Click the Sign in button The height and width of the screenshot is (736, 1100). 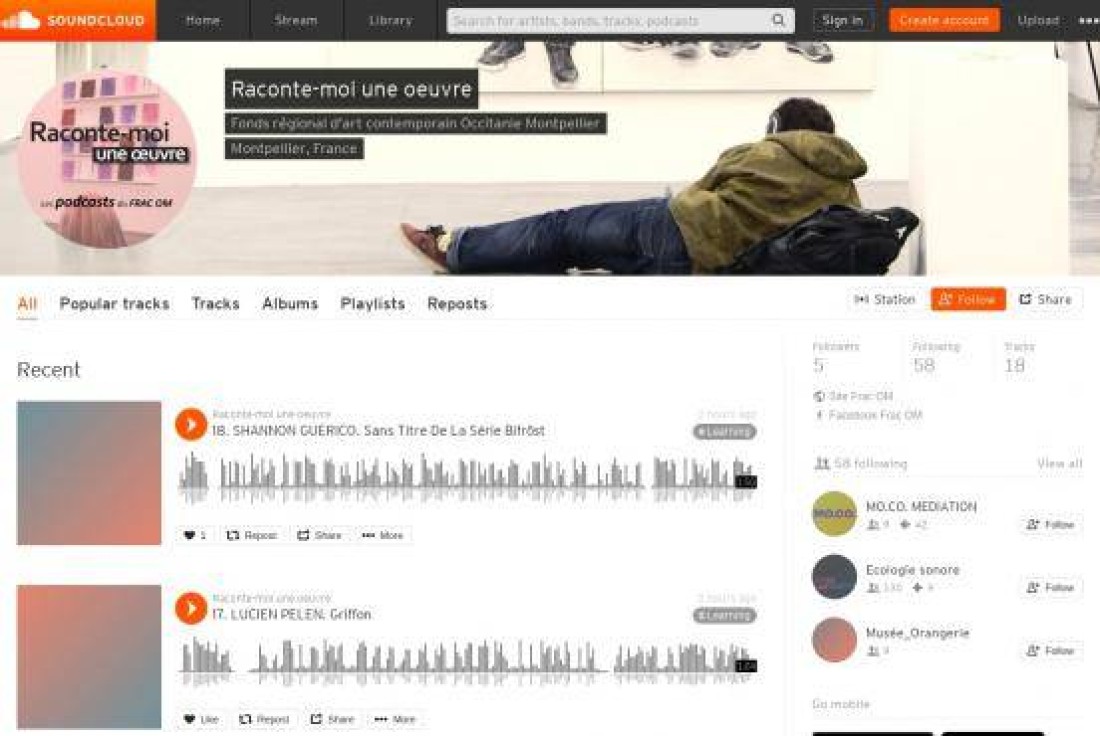(x=842, y=21)
